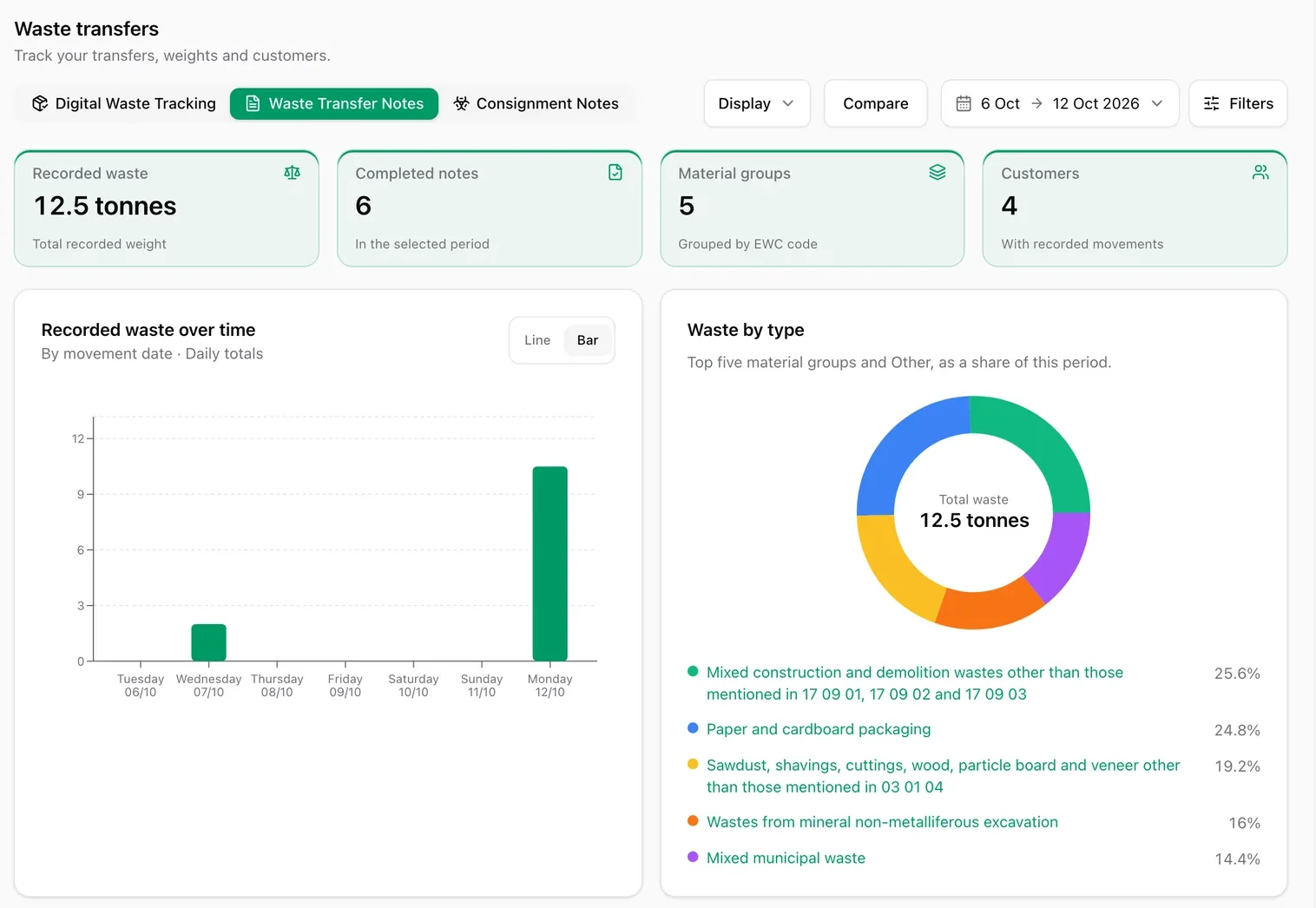Click the 14.4% share value
The width and height of the screenshot is (1316, 908).
click(x=1237, y=859)
